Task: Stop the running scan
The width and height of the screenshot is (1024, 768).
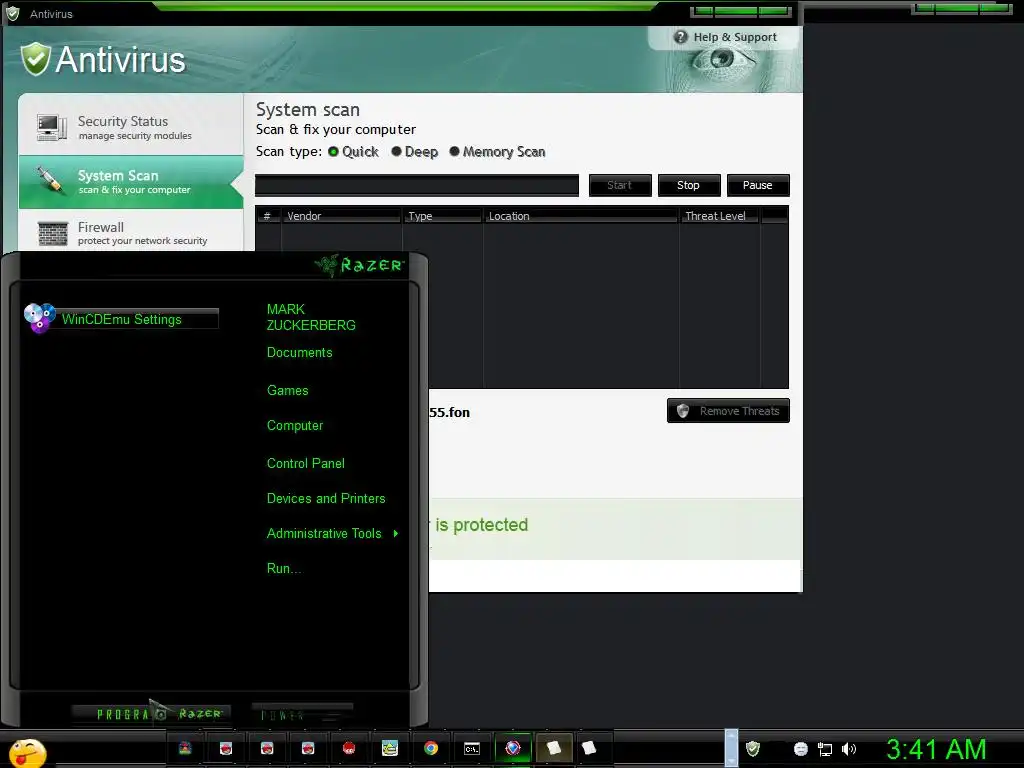Action: pos(688,185)
